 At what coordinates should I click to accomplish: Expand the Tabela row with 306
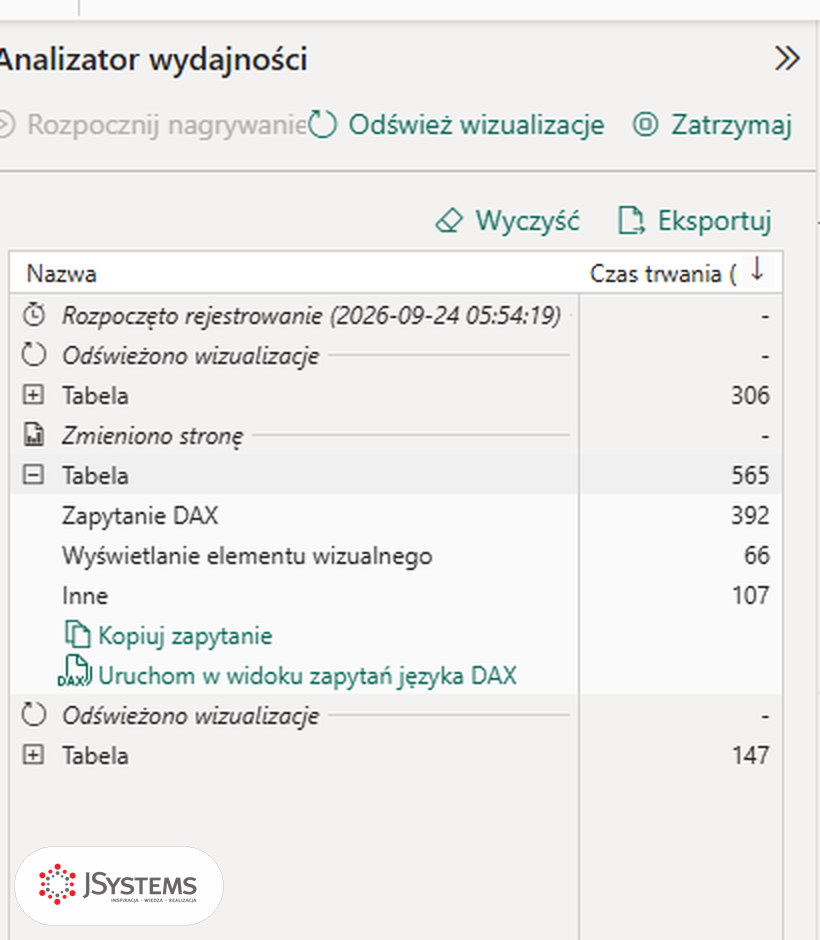pyautogui.click(x=33, y=394)
